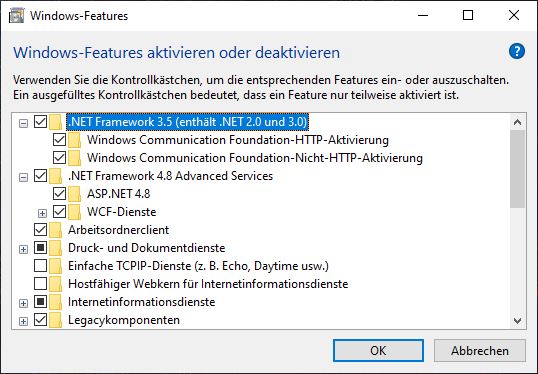Select Windows Communication Foundation-Nicht-HTTP-Aktivierung entry

point(255,158)
